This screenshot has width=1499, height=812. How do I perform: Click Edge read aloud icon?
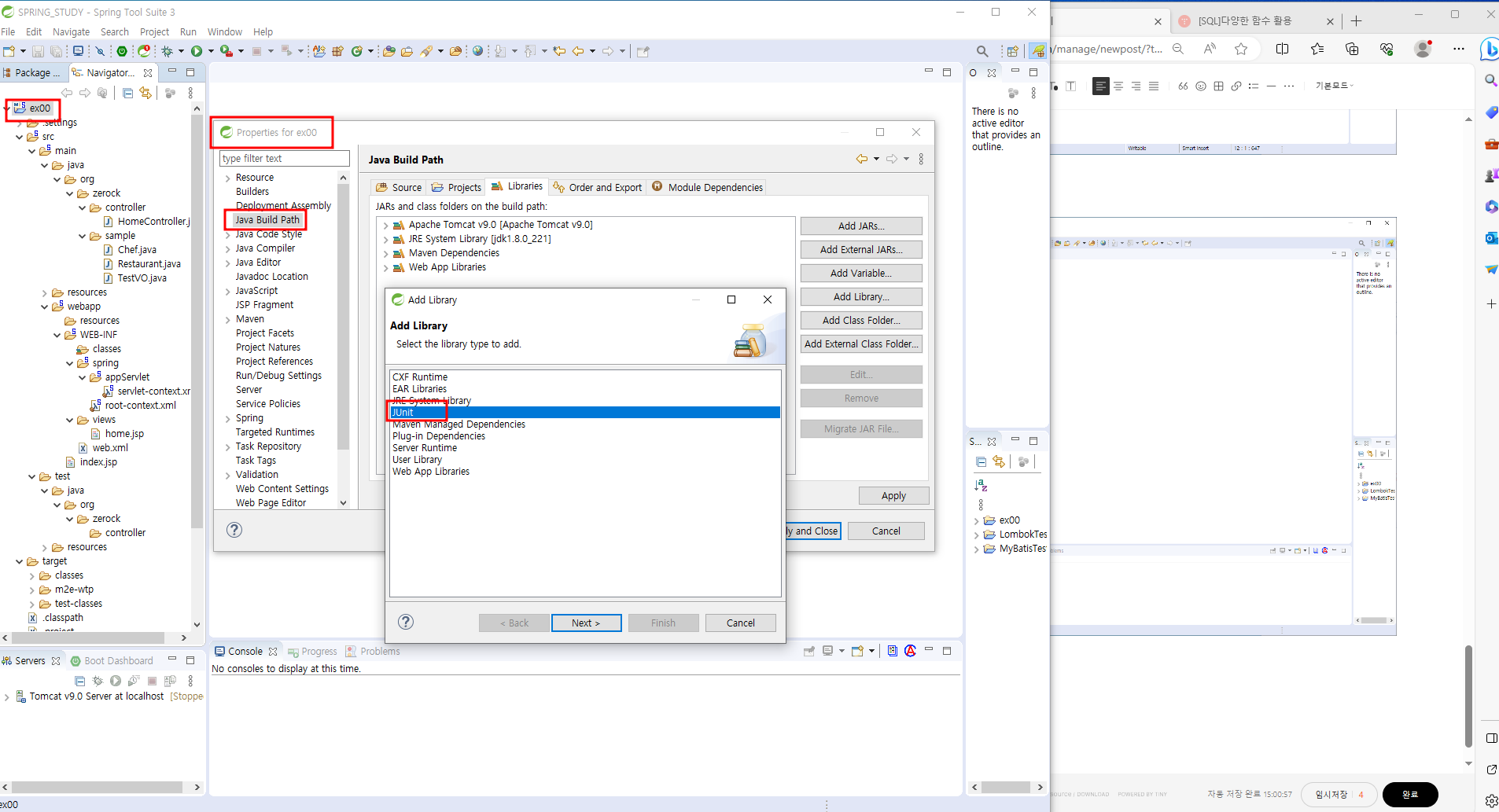pyautogui.click(x=1210, y=49)
